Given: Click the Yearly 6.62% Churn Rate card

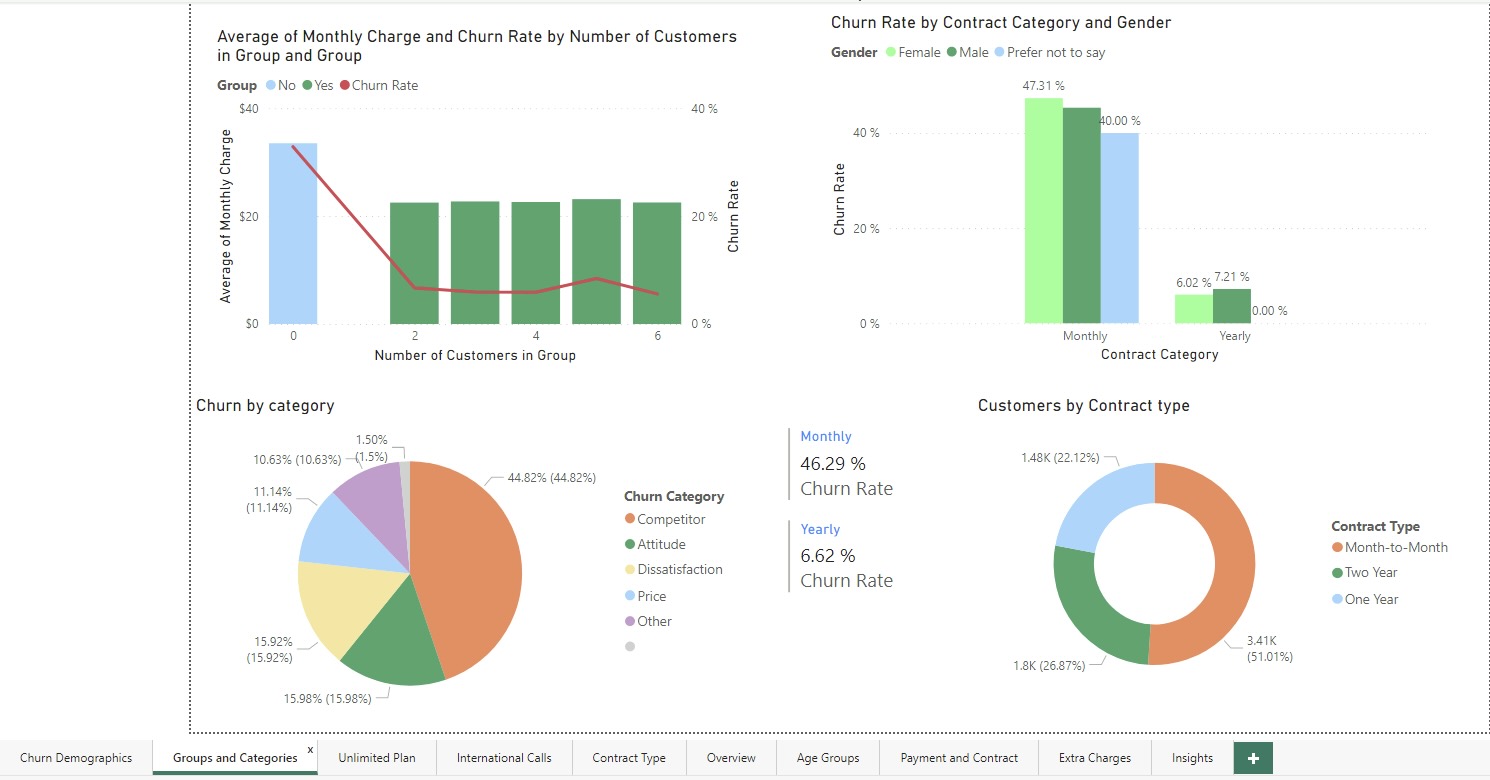Looking at the screenshot, I should click(x=845, y=556).
